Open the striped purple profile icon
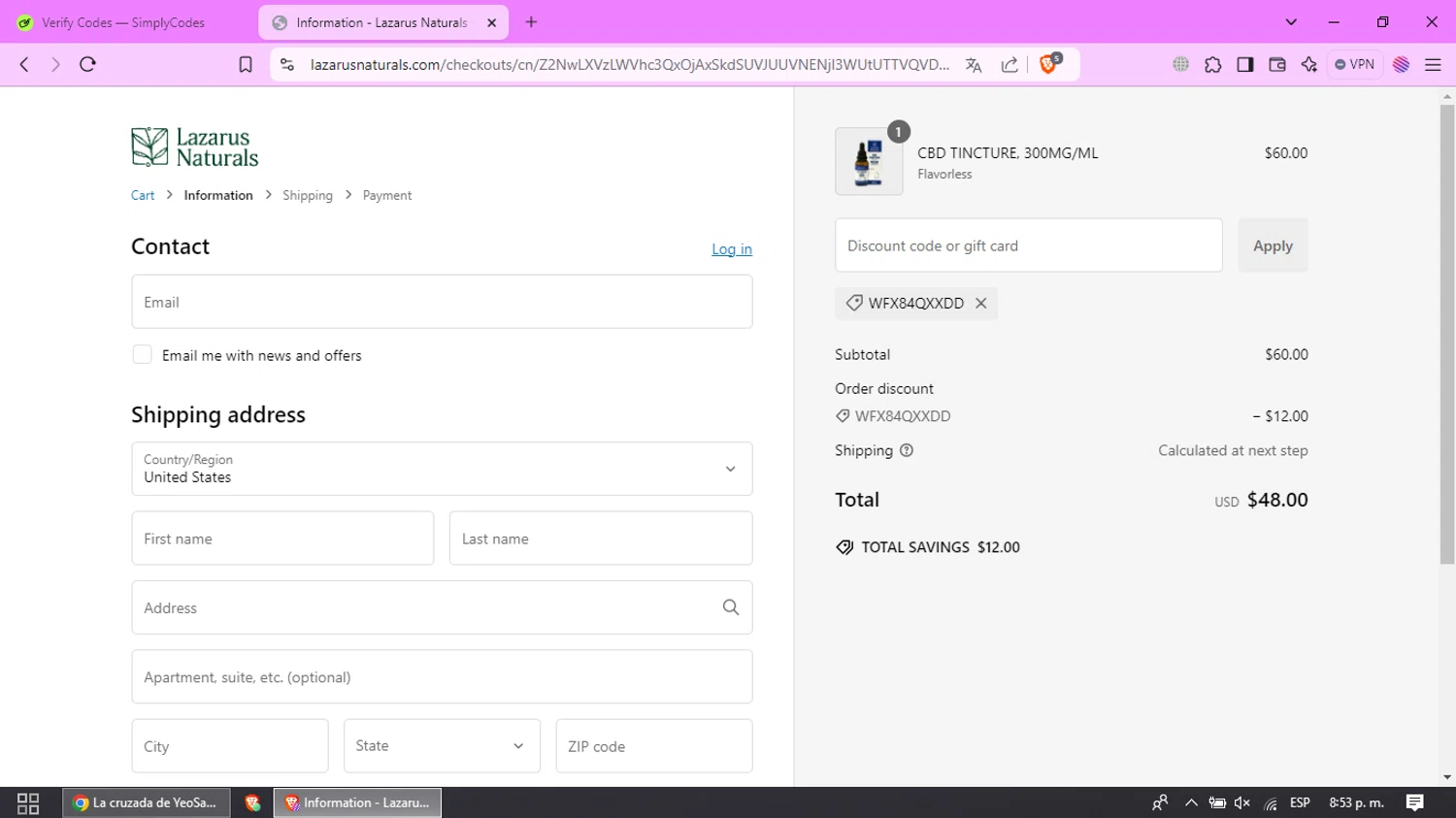 pyautogui.click(x=1401, y=64)
